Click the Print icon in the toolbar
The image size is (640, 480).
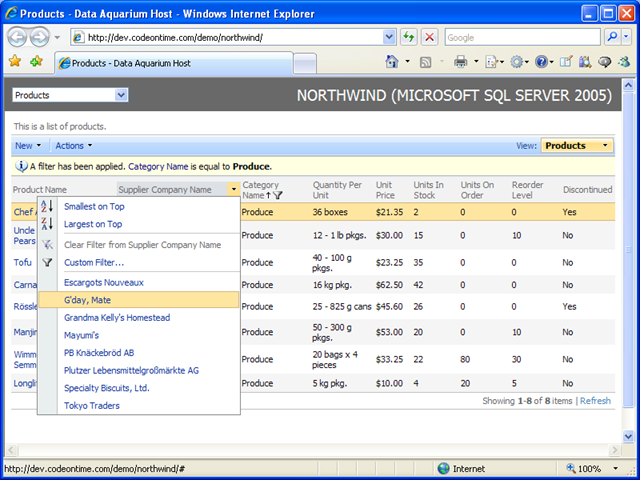(x=460, y=62)
